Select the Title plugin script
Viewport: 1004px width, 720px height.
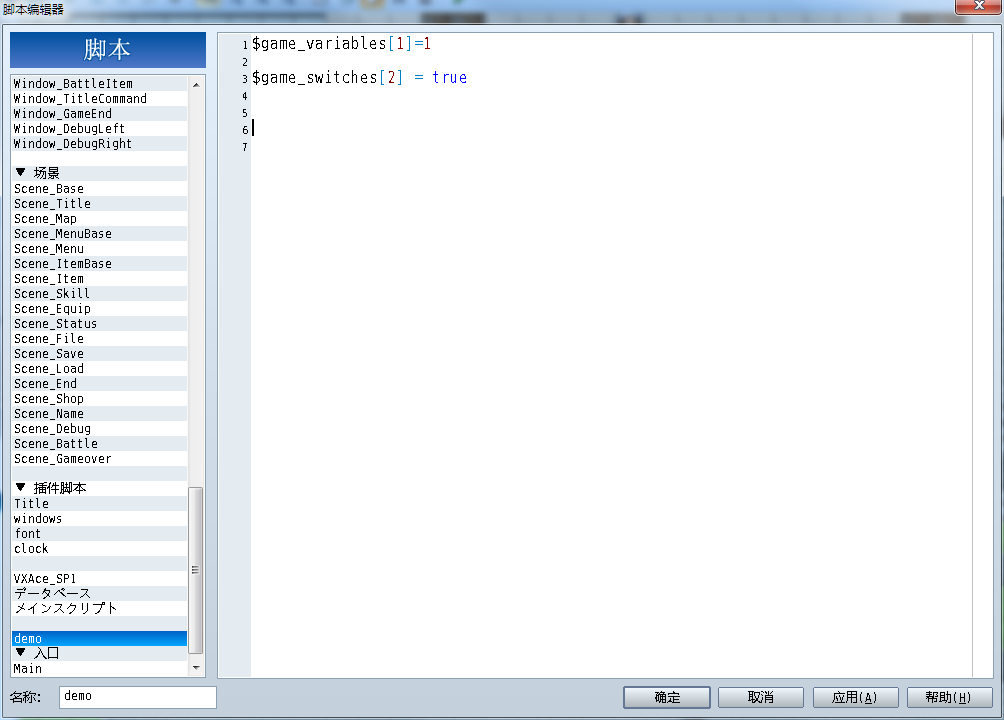tap(99, 503)
